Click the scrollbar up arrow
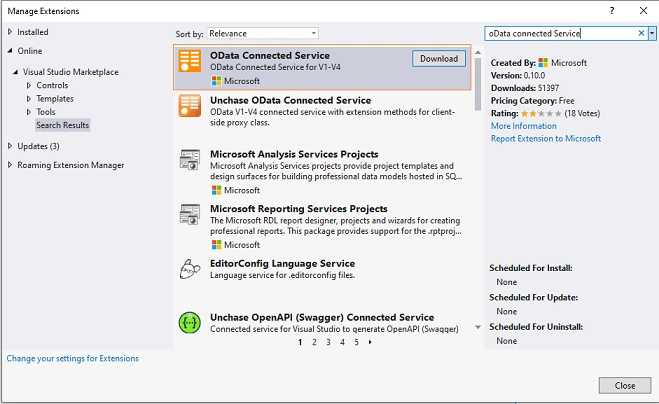The image size is (659, 404). click(x=478, y=53)
